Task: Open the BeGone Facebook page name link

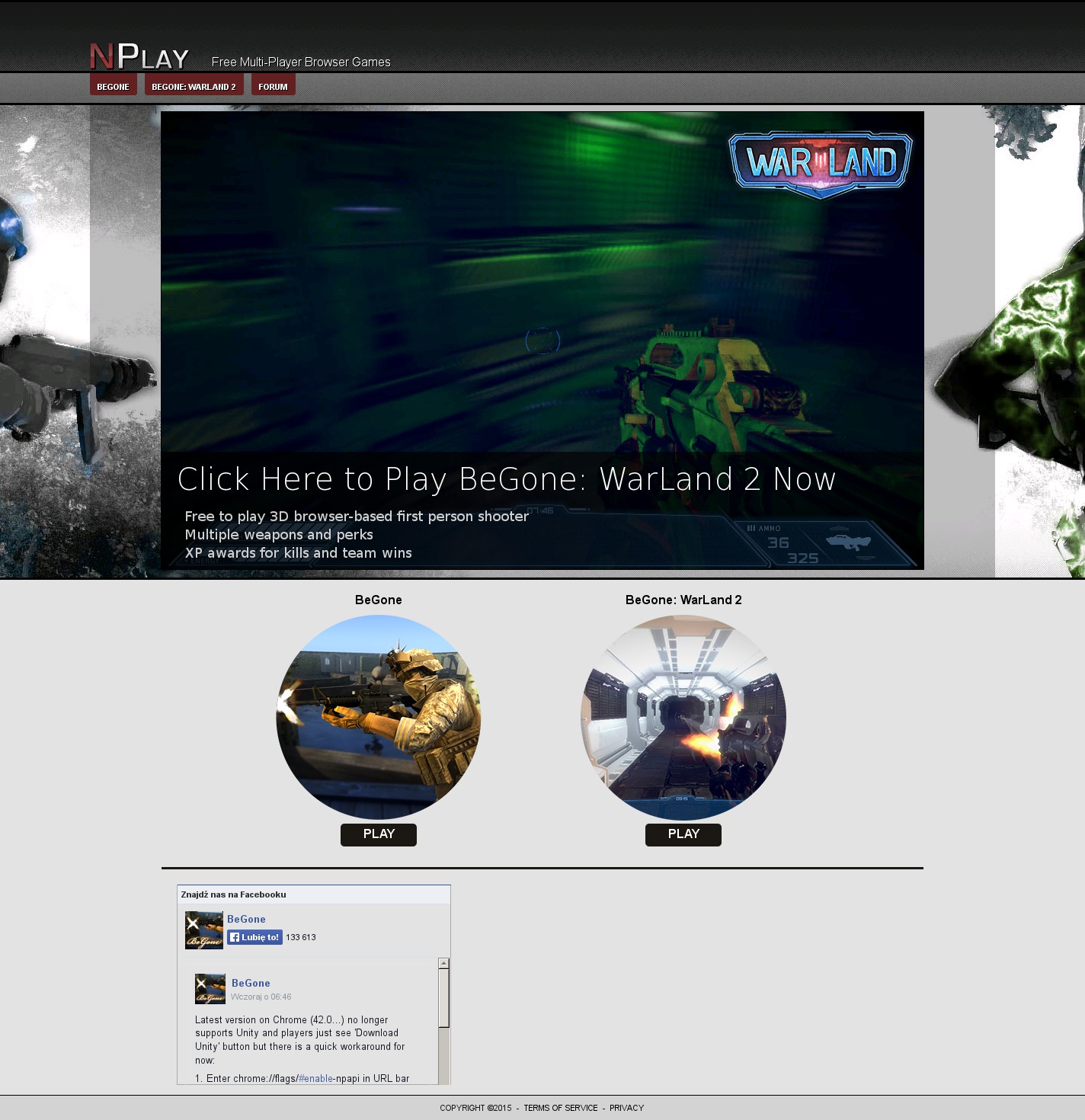Action: pos(246,919)
